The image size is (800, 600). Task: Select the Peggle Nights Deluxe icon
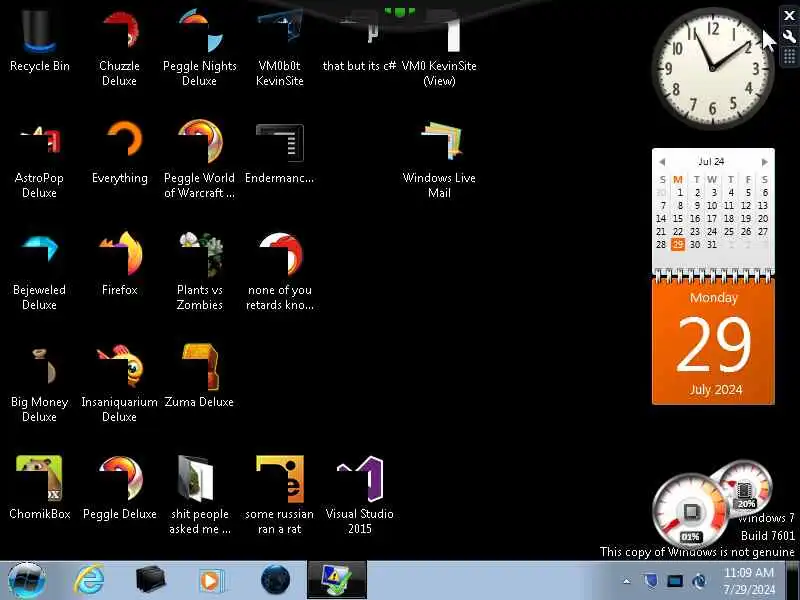pos(199,48)
